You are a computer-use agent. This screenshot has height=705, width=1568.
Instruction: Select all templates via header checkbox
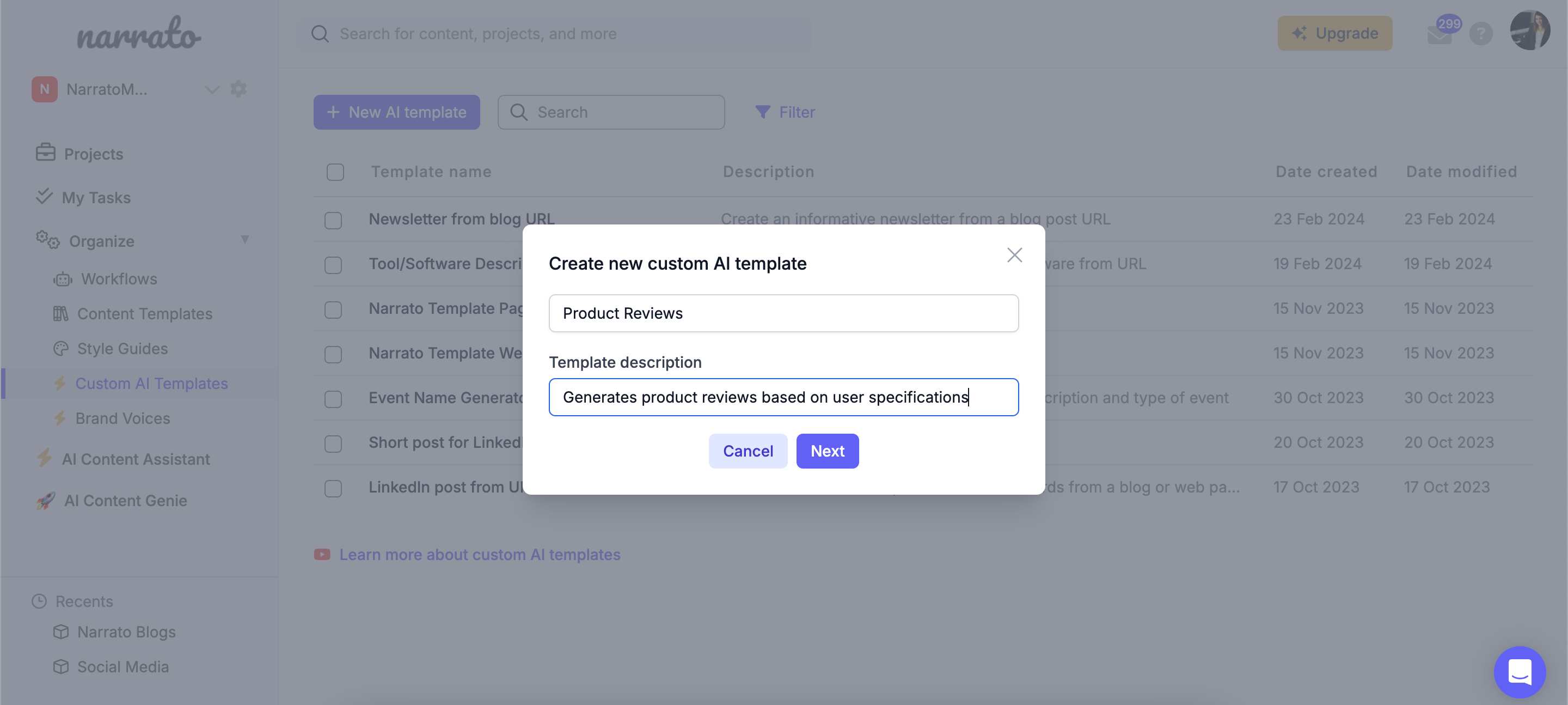pyautogui.click(x=335, y=172)
